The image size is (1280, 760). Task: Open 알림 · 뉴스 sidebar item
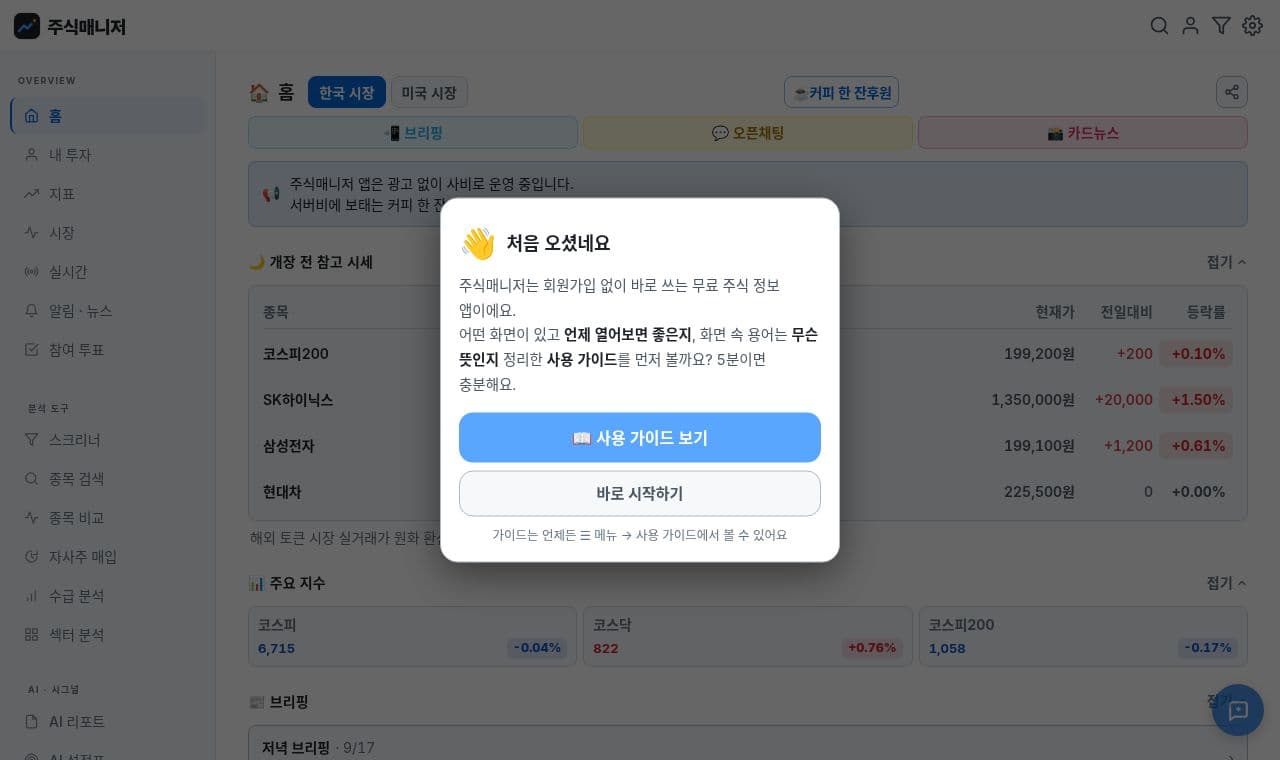(108, 311)
